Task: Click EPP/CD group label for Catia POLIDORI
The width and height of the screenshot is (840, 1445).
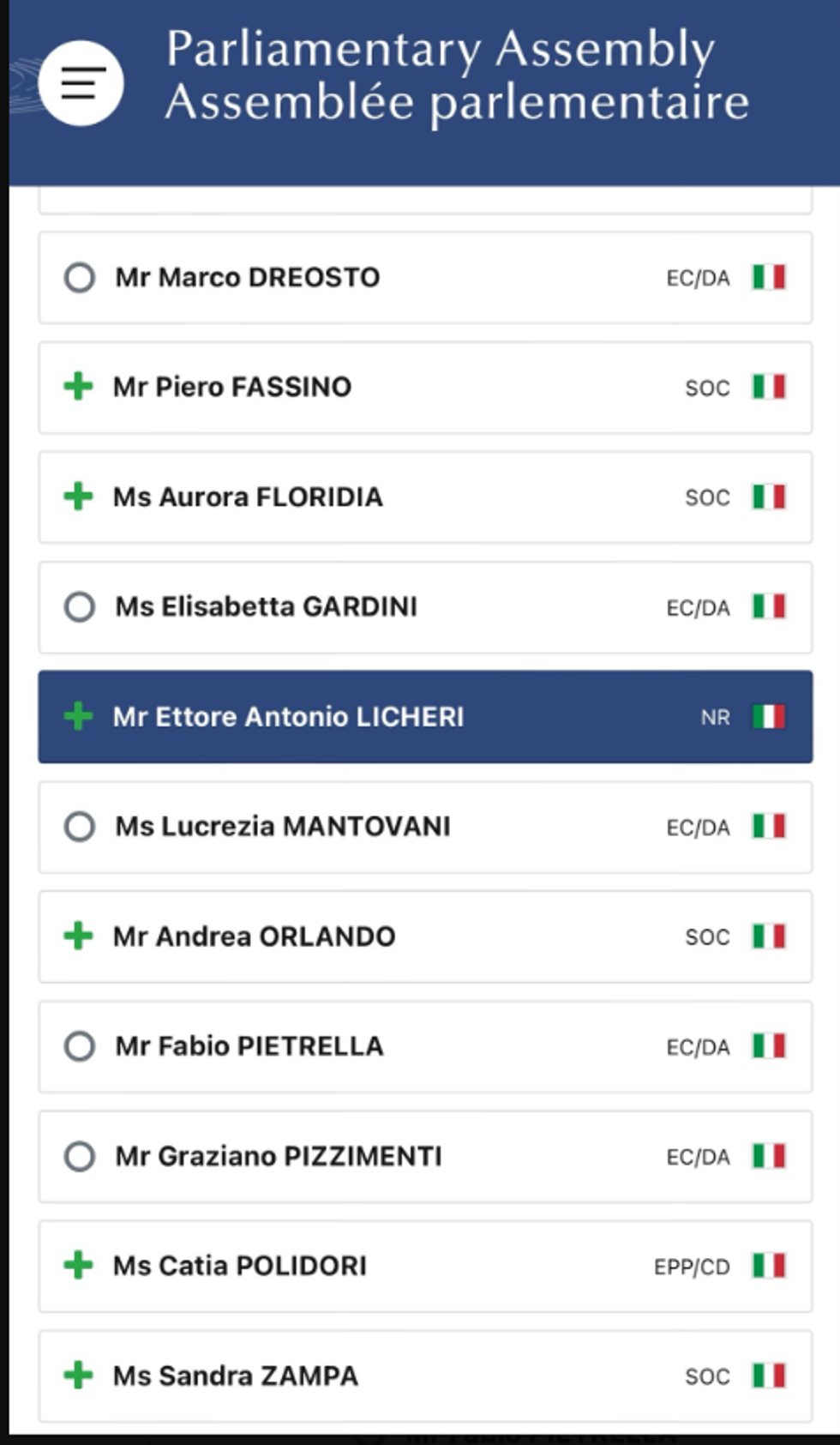Action: (x=692, y=1267)
